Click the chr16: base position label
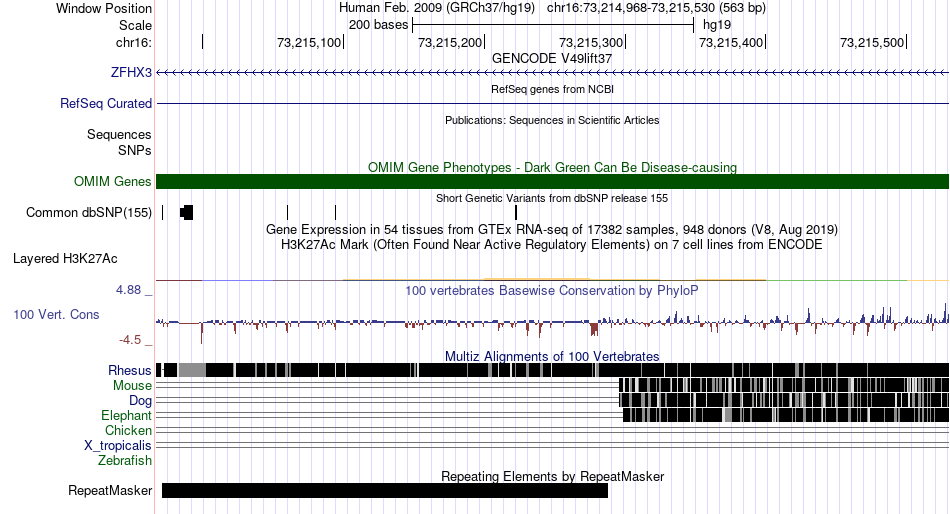Viewport: 950px width, 514px height. [134, 42]
